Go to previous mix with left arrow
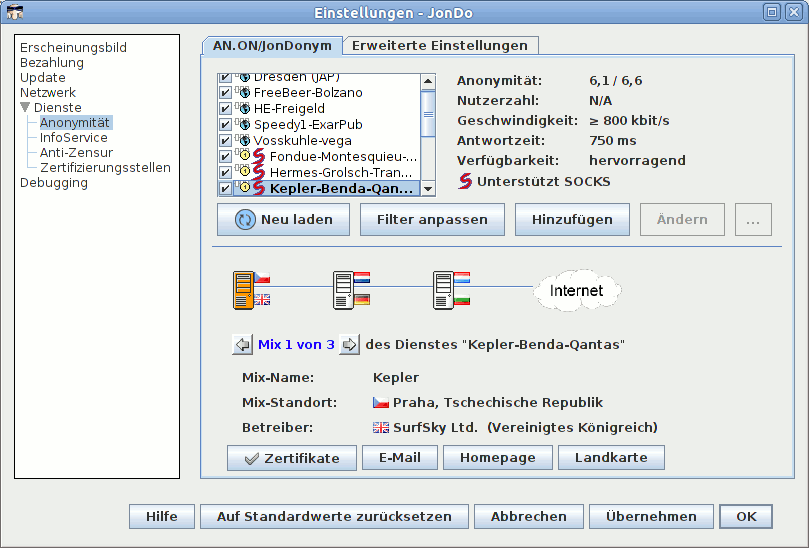This screenshot has height=548, width=809. [x=242, y=344]
